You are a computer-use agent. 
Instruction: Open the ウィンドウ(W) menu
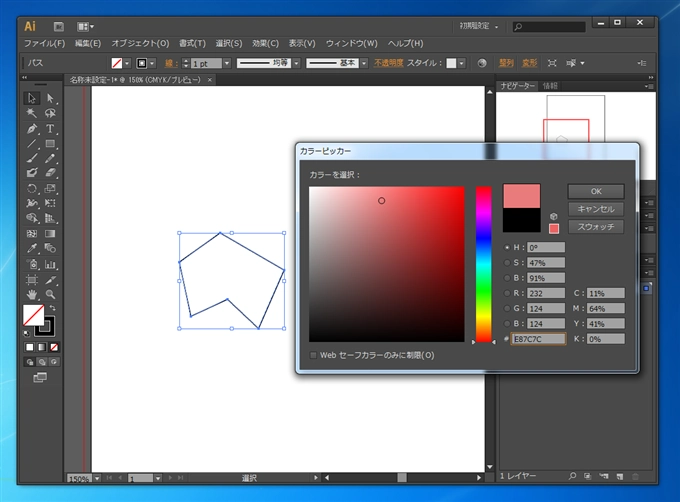click(x=351, y=43)
